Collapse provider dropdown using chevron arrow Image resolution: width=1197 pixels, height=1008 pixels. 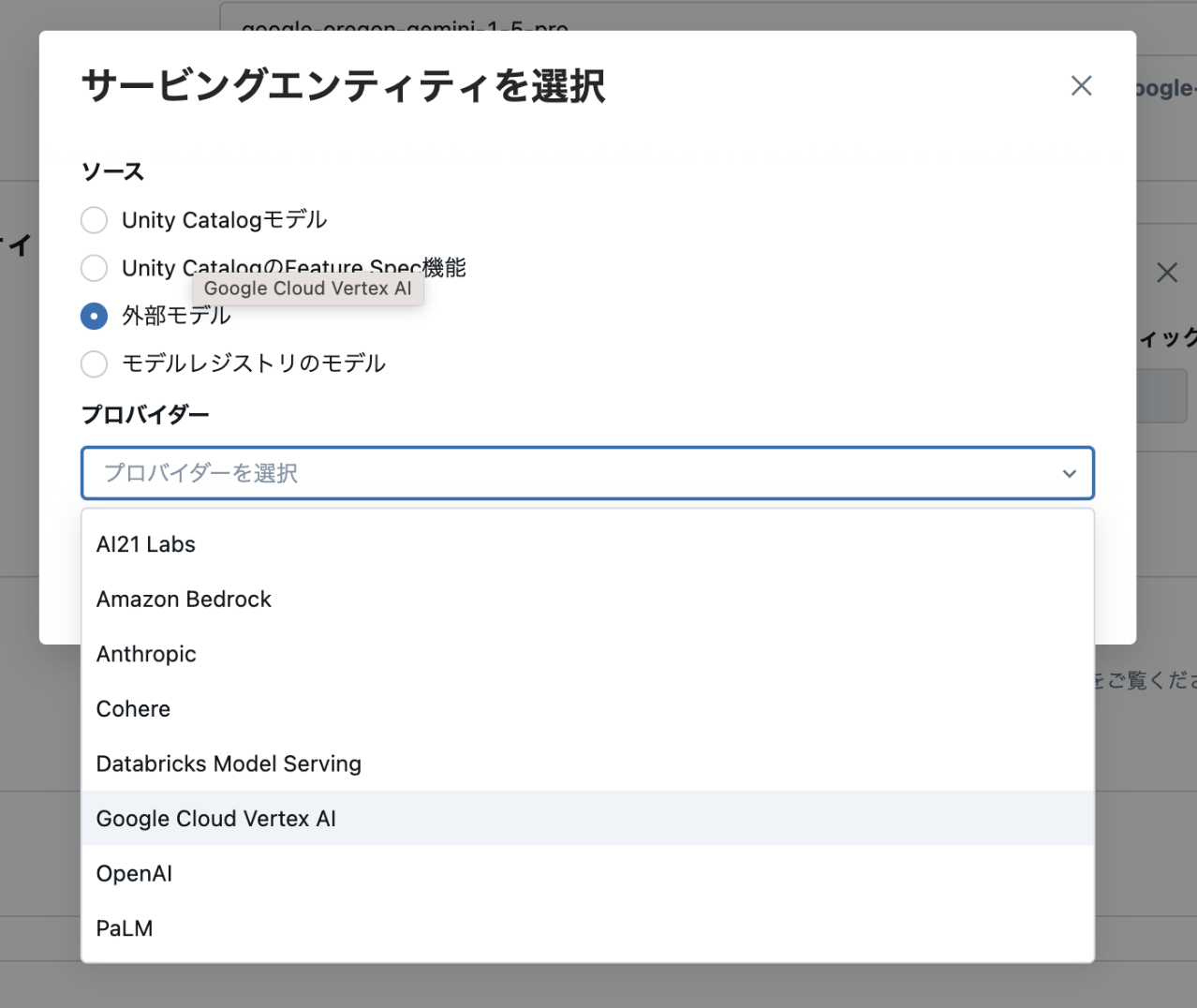tap(1069, 474)
